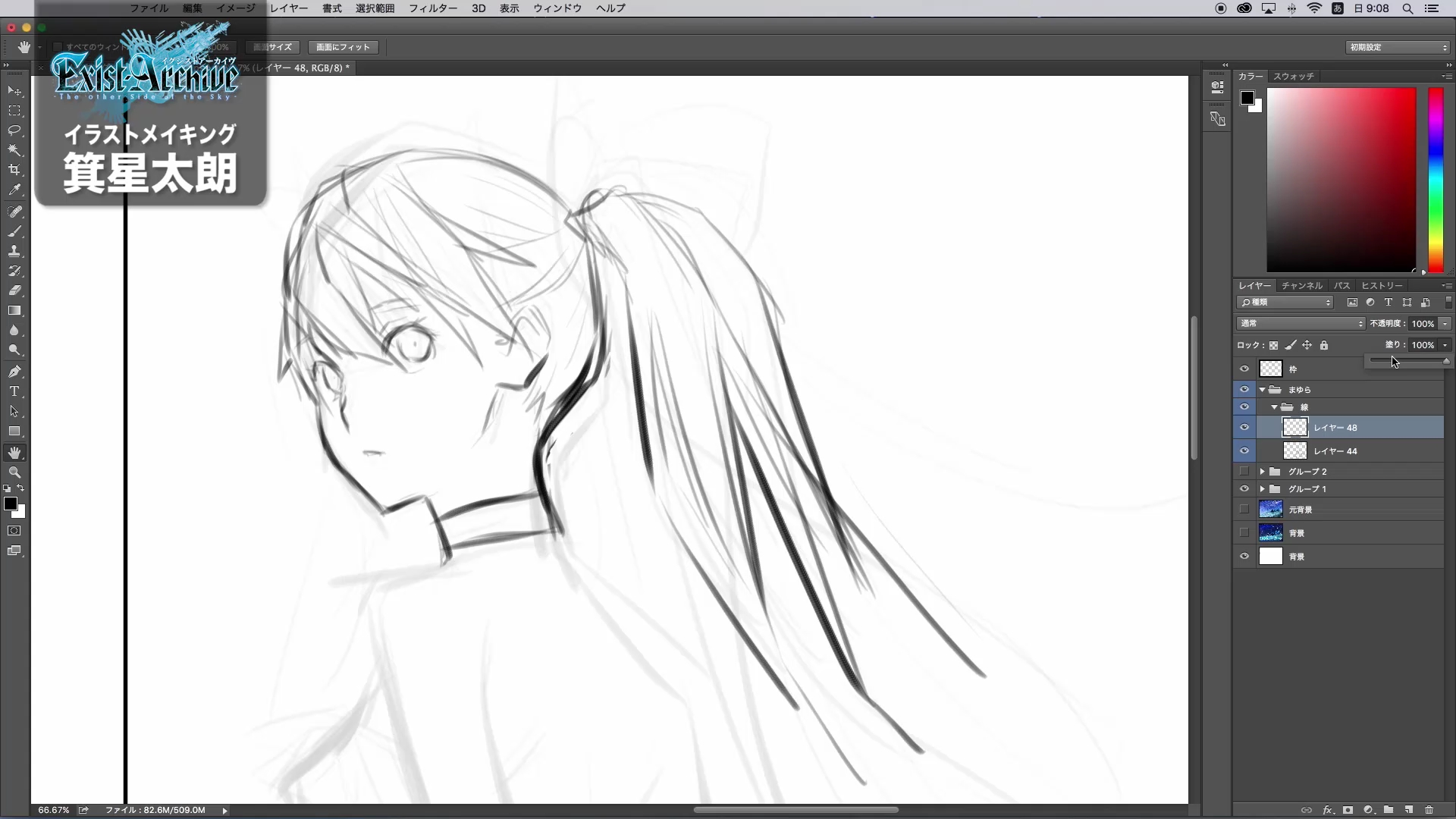The image size is (1456, 819).
Task: Switch to the チャンネル tab
Action: click(x=1302, y=286)
